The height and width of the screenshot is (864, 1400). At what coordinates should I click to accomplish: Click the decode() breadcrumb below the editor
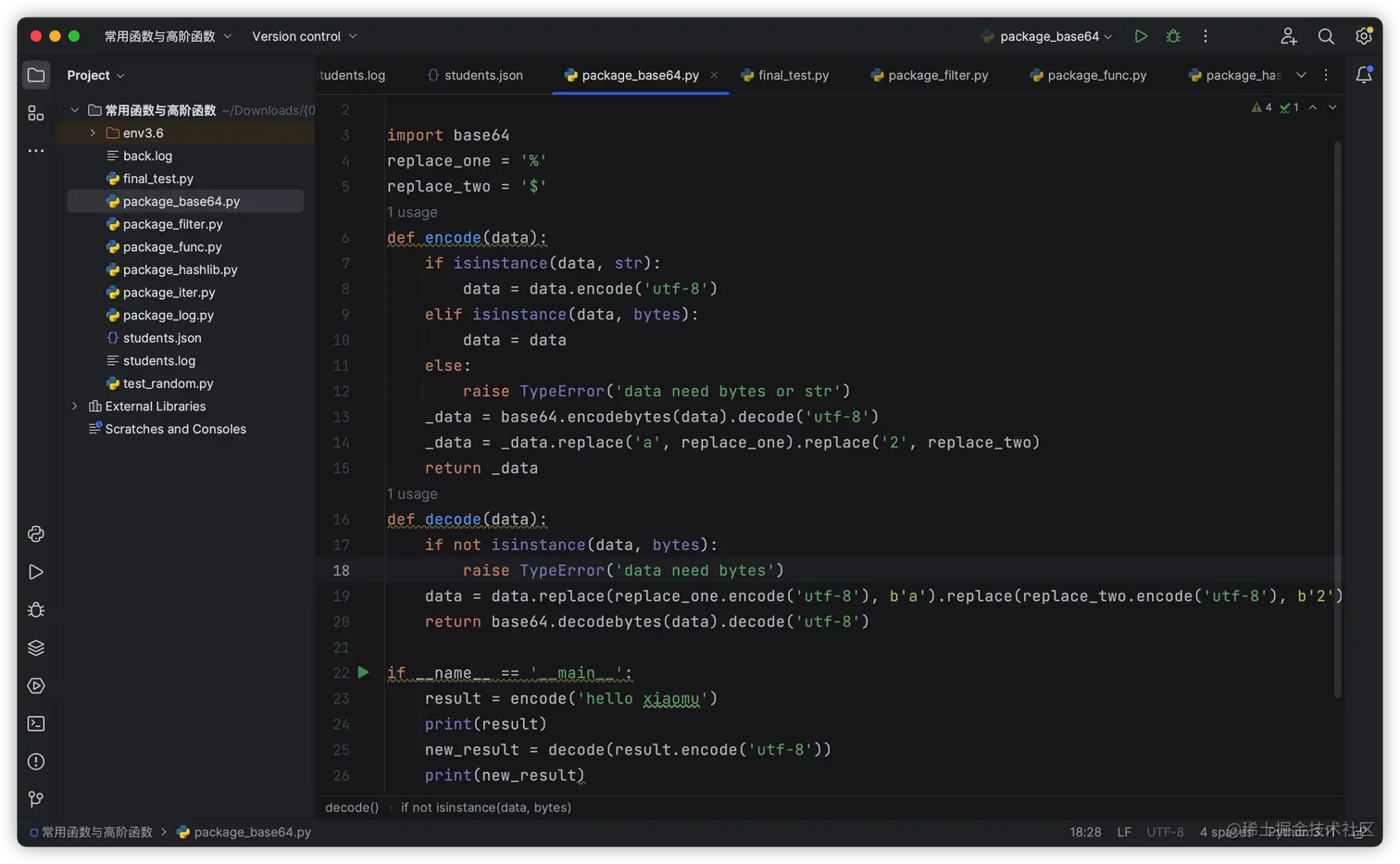point(352,808)
